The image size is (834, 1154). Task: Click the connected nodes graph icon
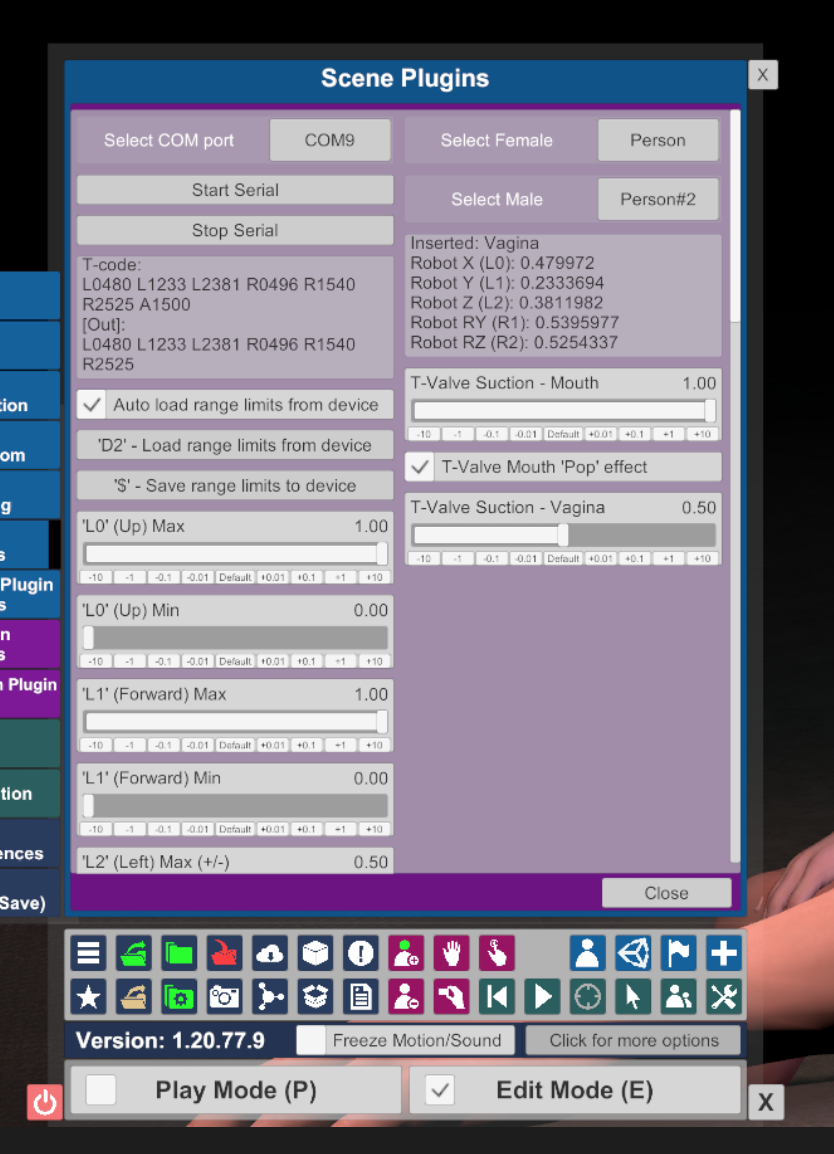click(270, 997)
